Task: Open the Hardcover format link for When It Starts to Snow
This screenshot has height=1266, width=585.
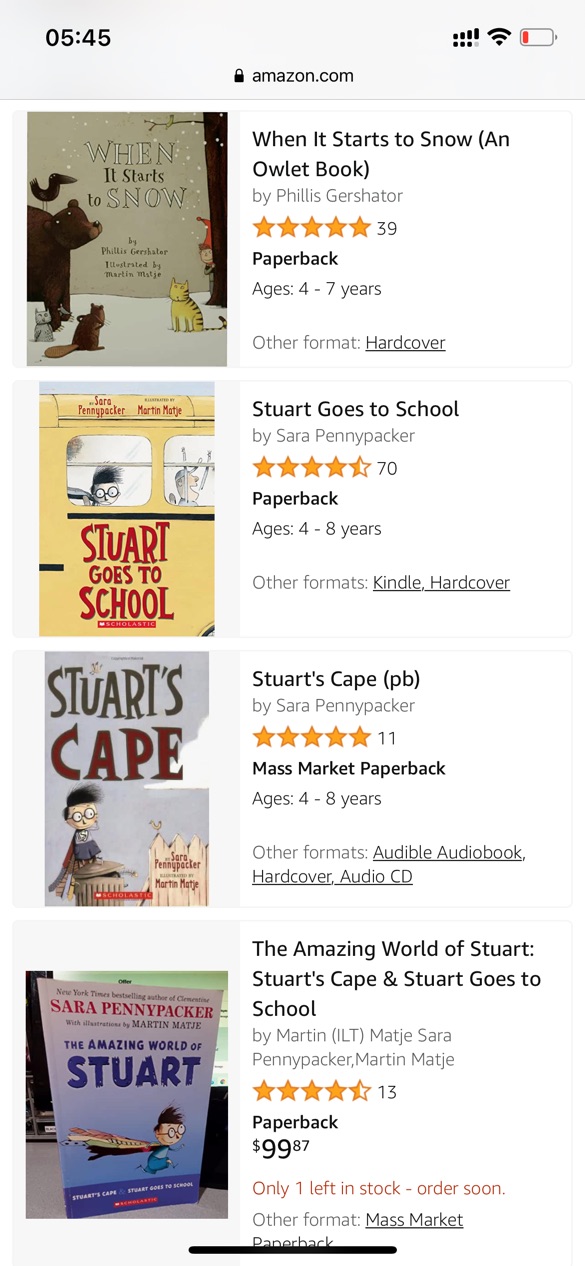Action: (x=405, y=343)
